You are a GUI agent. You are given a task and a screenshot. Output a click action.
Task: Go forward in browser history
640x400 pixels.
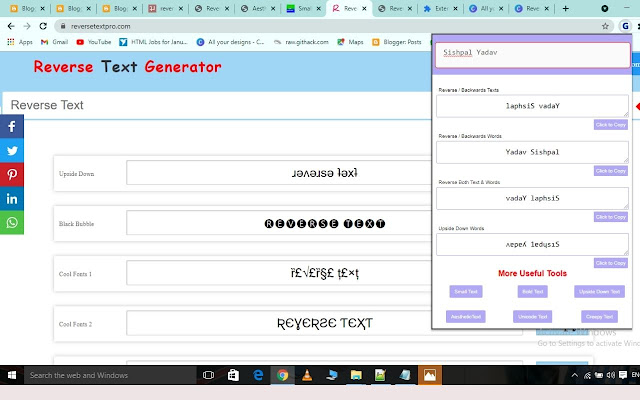(27, 26)
